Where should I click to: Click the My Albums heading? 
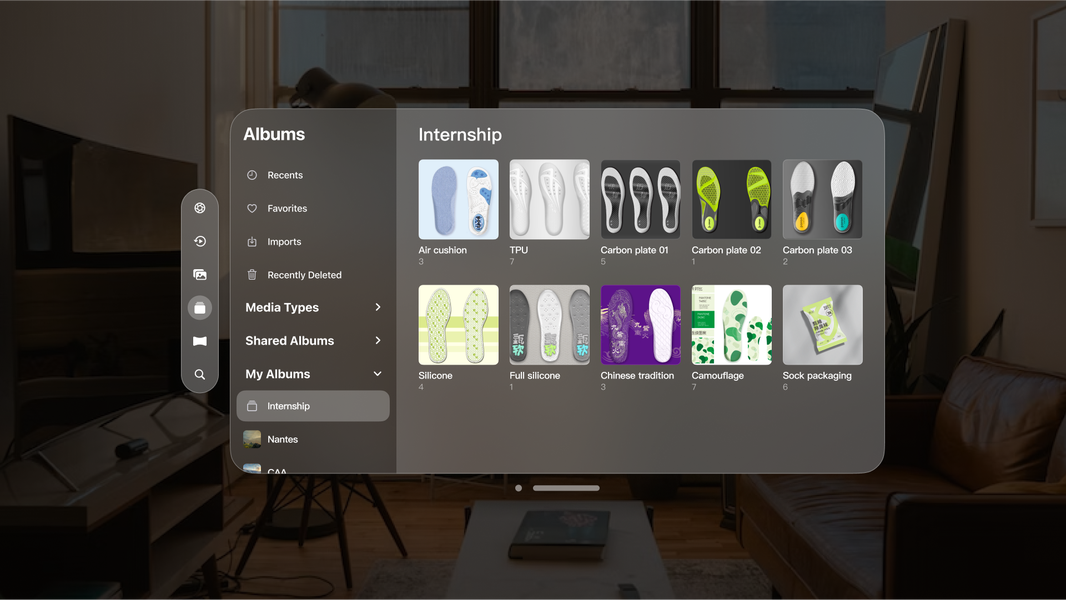(277, 374)
